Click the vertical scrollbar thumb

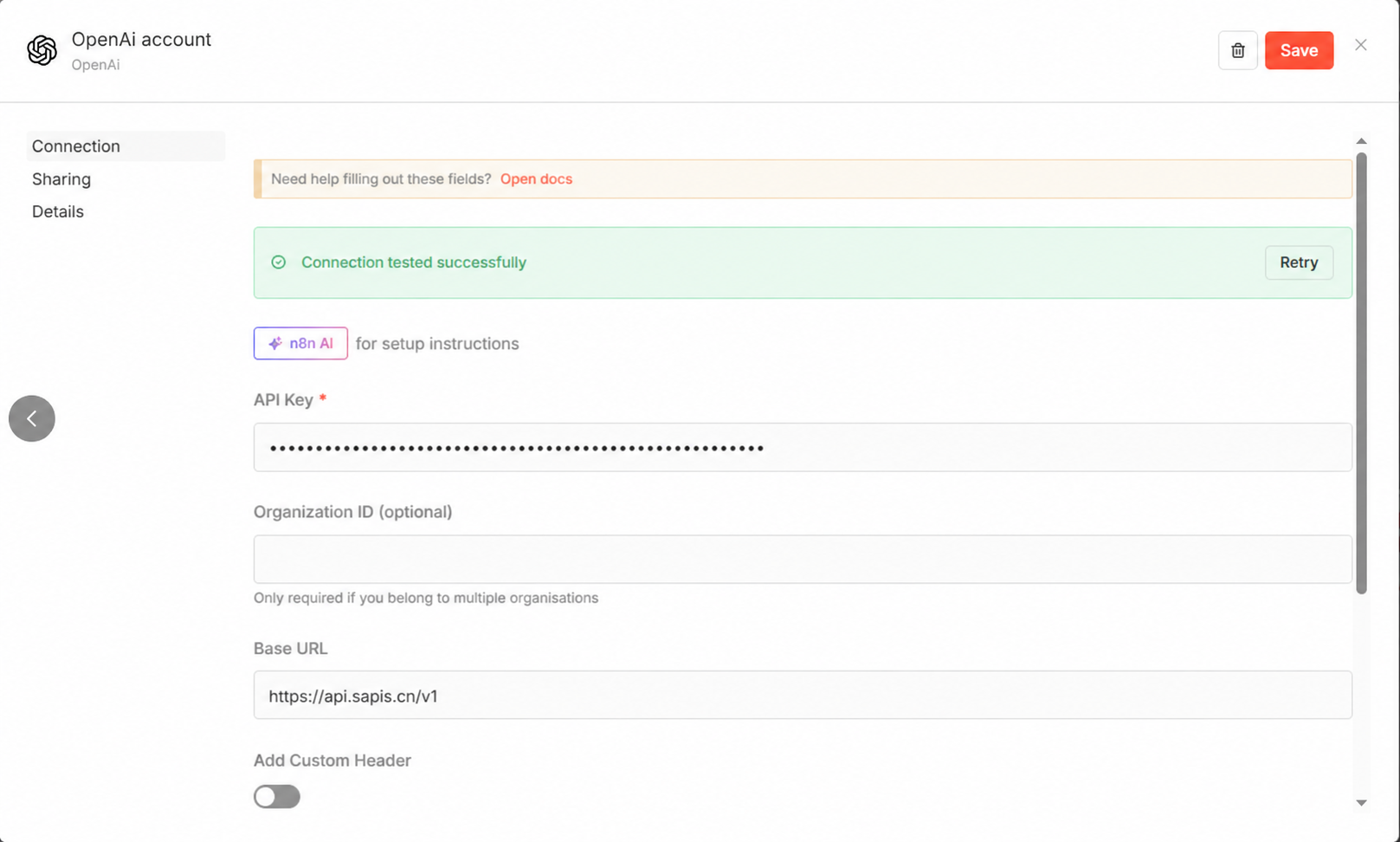tap(1361, 372)
